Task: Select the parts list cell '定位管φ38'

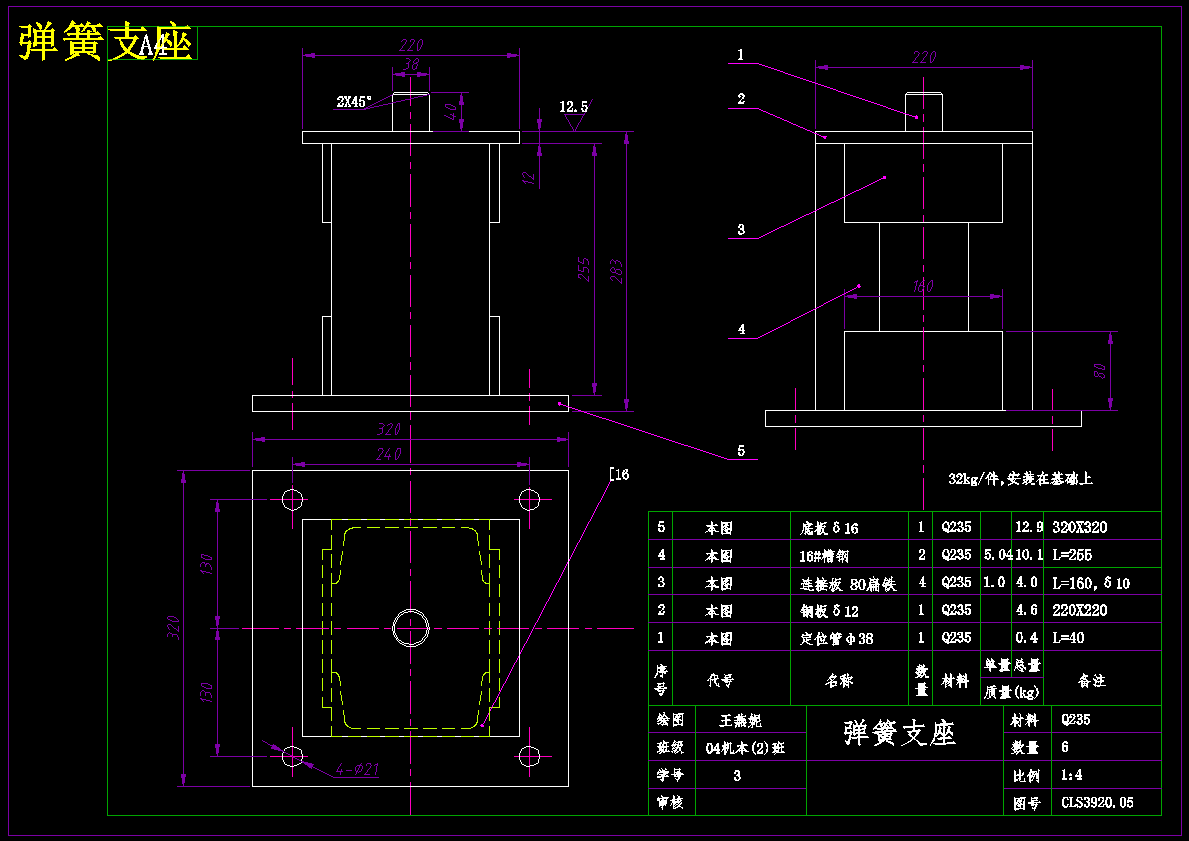Action: point(836,639)
